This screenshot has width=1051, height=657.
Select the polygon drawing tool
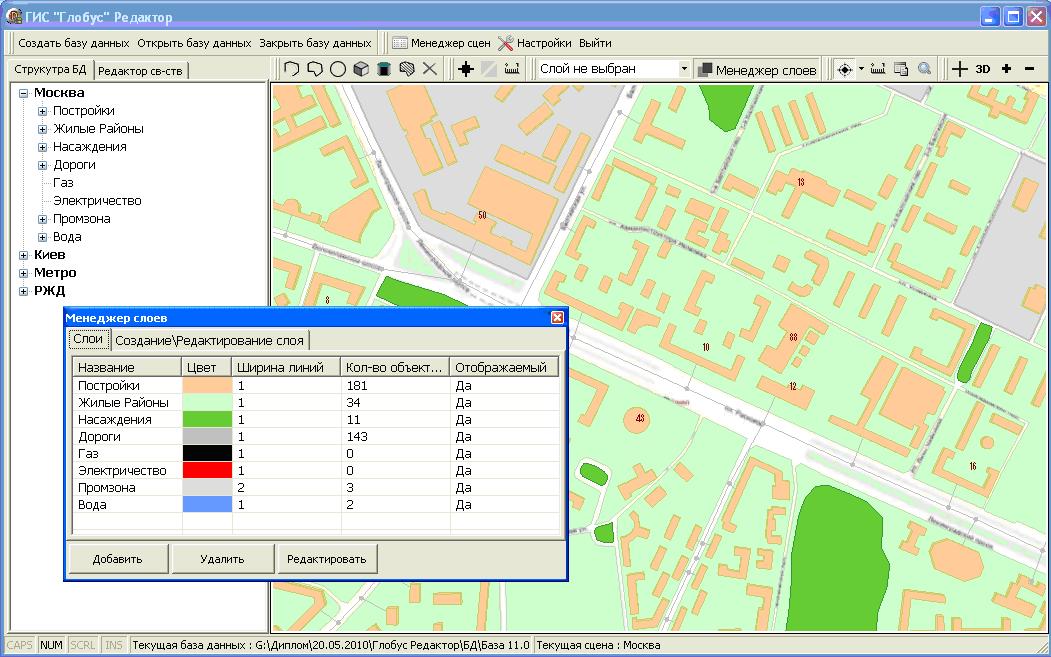coord(292,69)
